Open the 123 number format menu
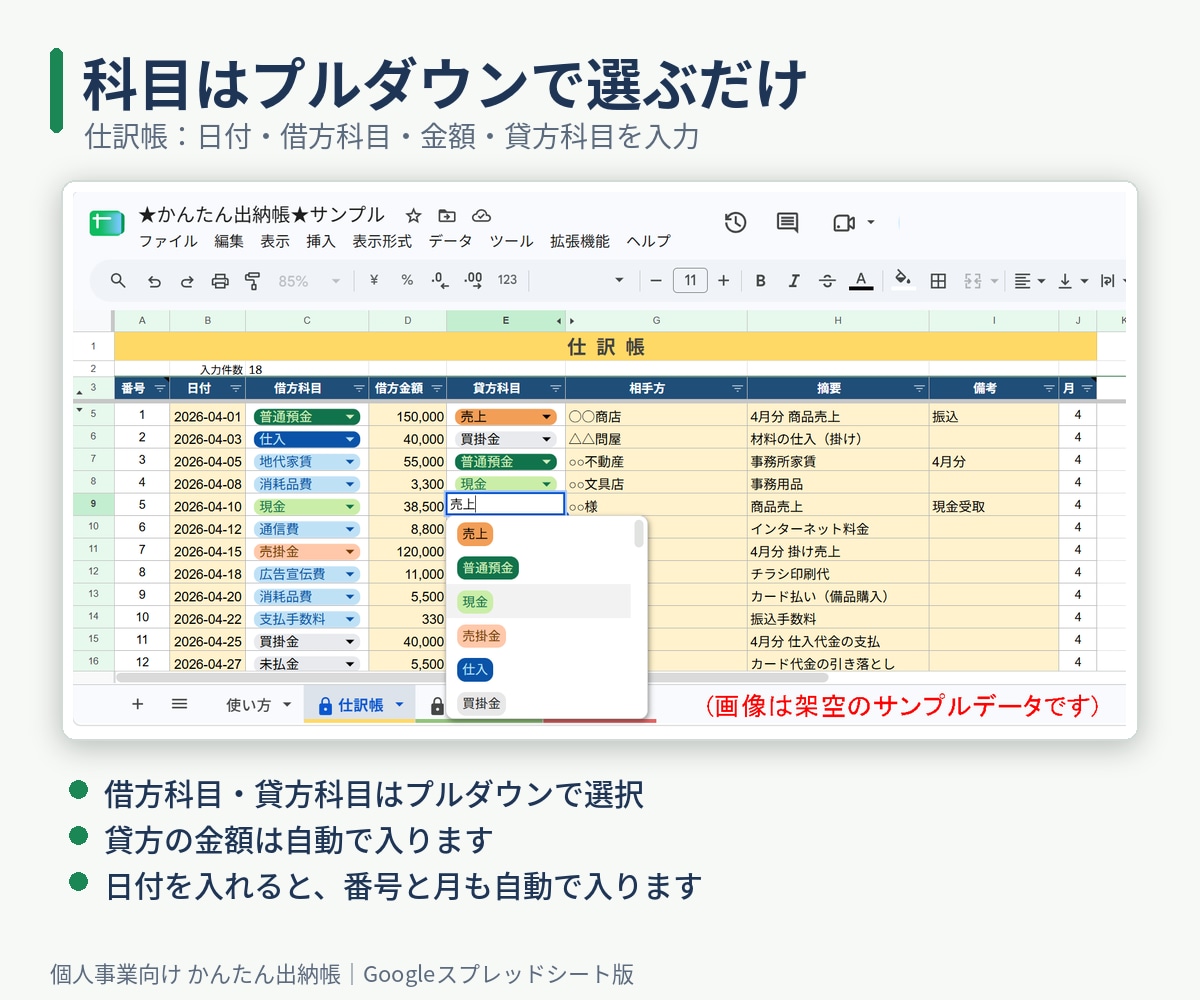Screen dimensions: 1200x1000 pos(507,281)
